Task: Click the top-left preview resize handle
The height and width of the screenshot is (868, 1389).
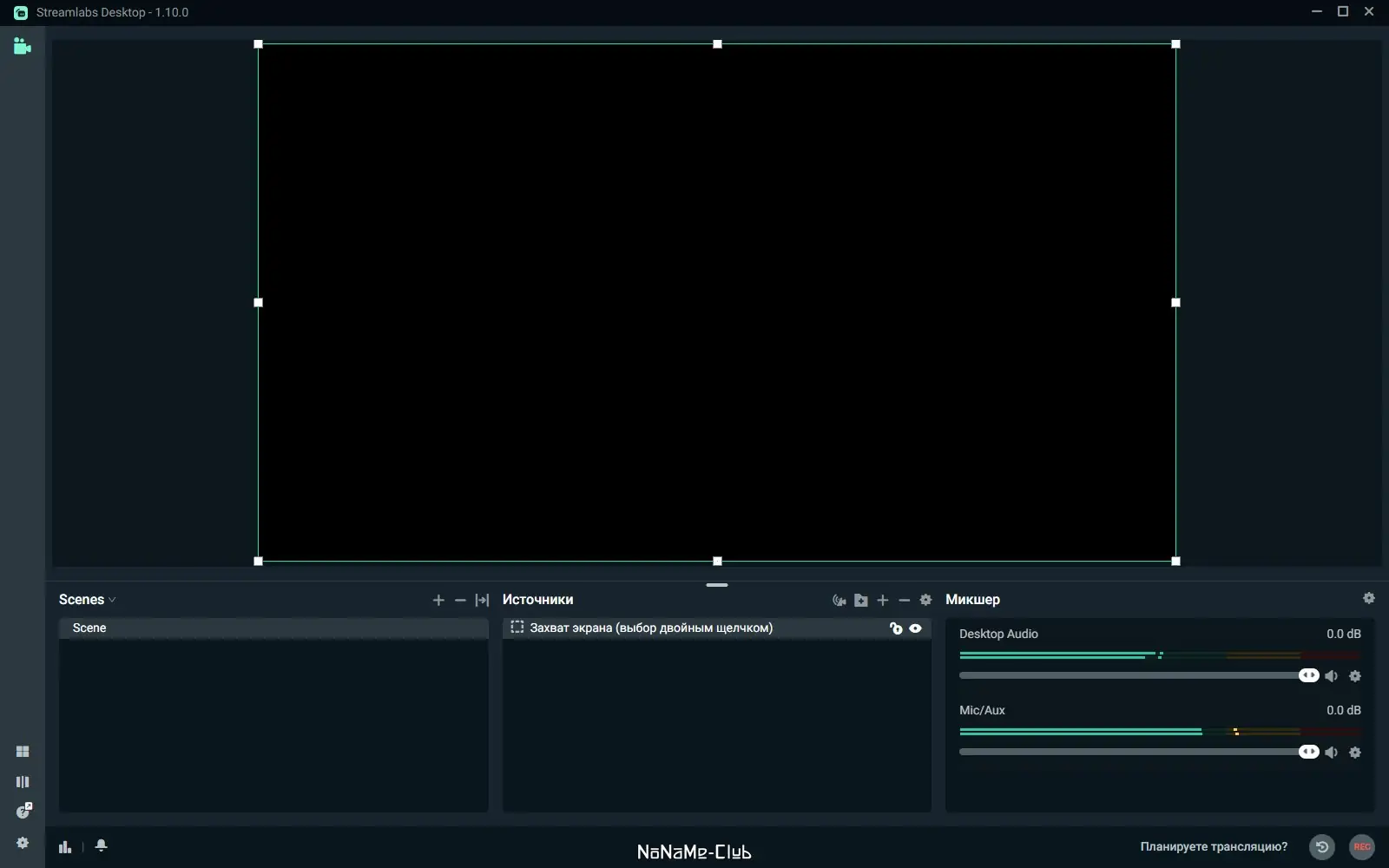Action: tap(258, 44)
